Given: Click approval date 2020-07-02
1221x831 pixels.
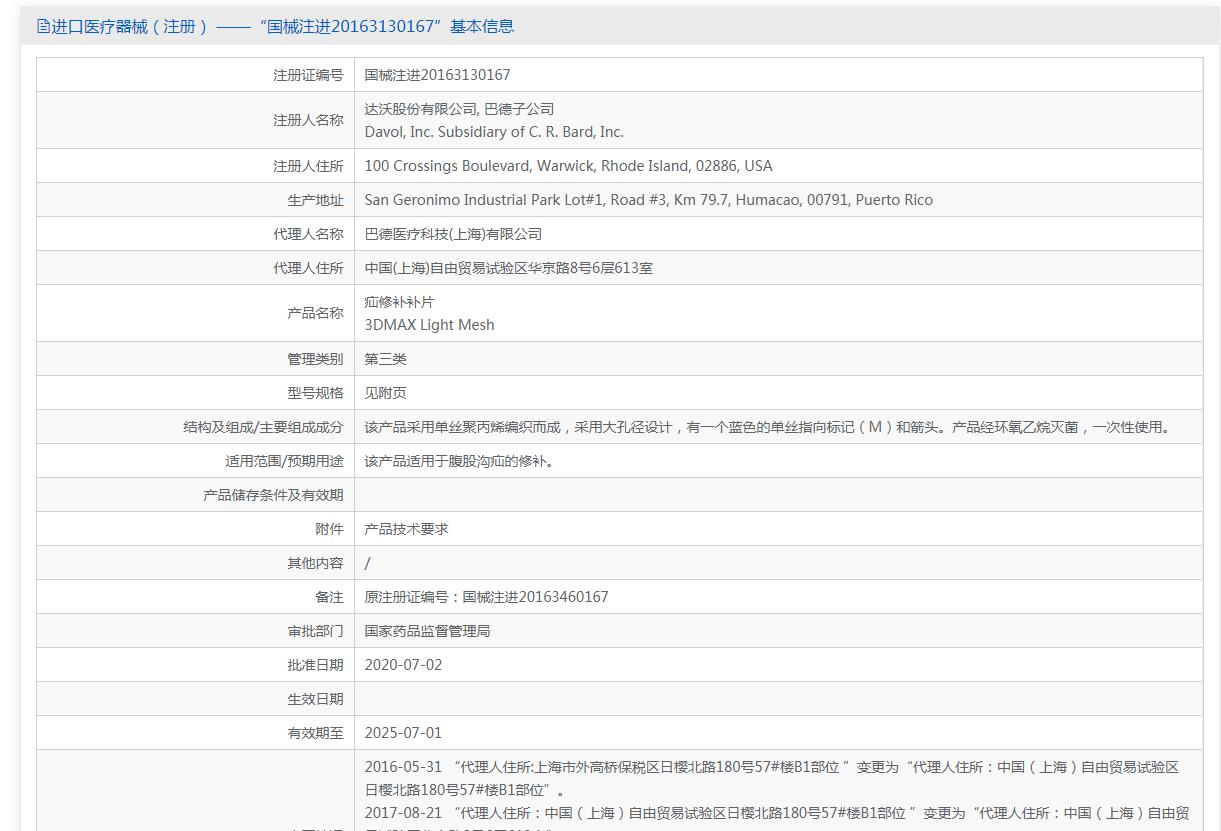Looking at the screenshot, I should point(403,665).
